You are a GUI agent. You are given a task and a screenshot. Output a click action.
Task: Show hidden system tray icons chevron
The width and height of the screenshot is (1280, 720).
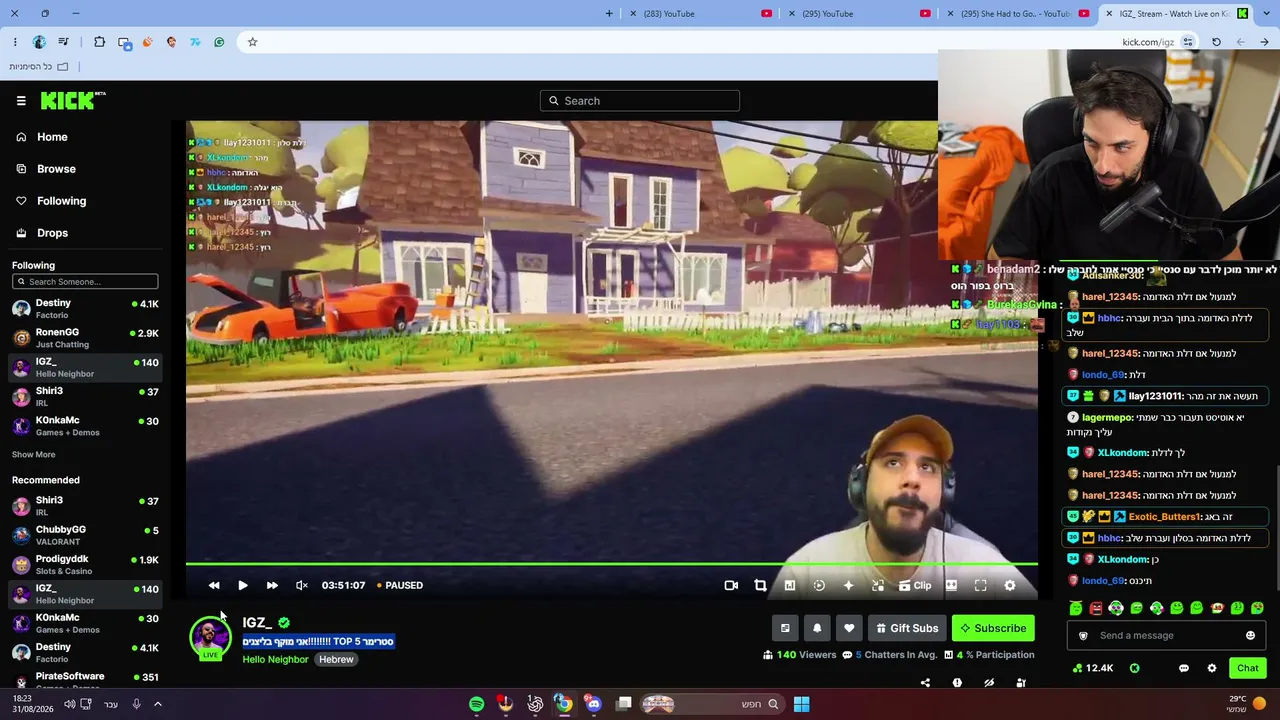coord(157,704)
